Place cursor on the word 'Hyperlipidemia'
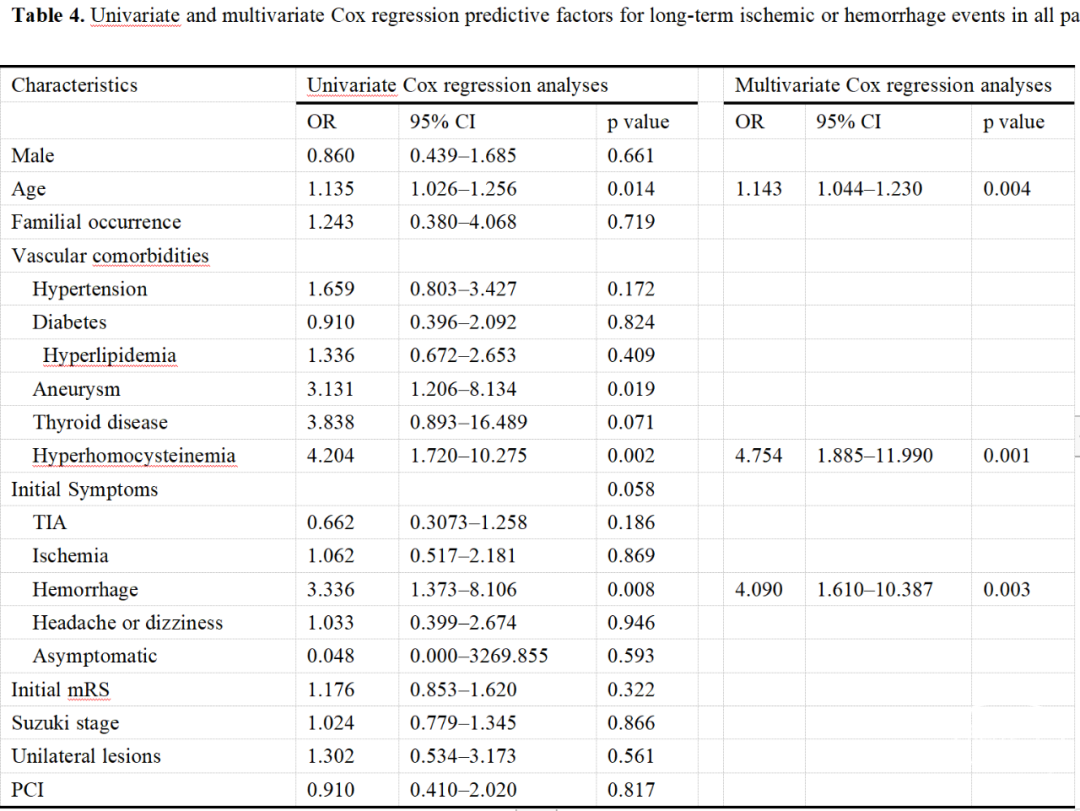This screenshot has height=811, width=1080. pos(109,356)
